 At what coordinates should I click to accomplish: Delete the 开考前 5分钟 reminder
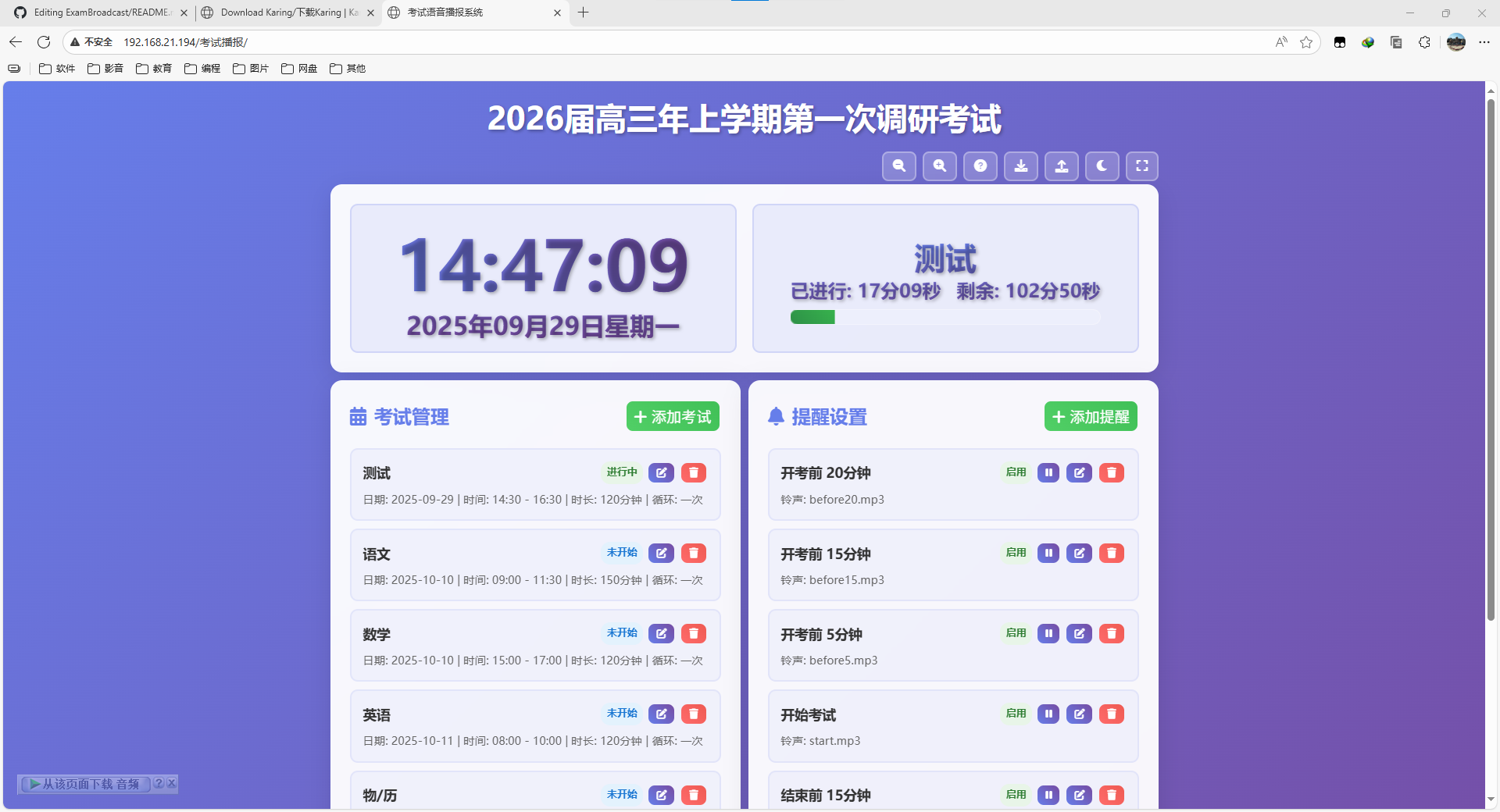(1112, 634)
